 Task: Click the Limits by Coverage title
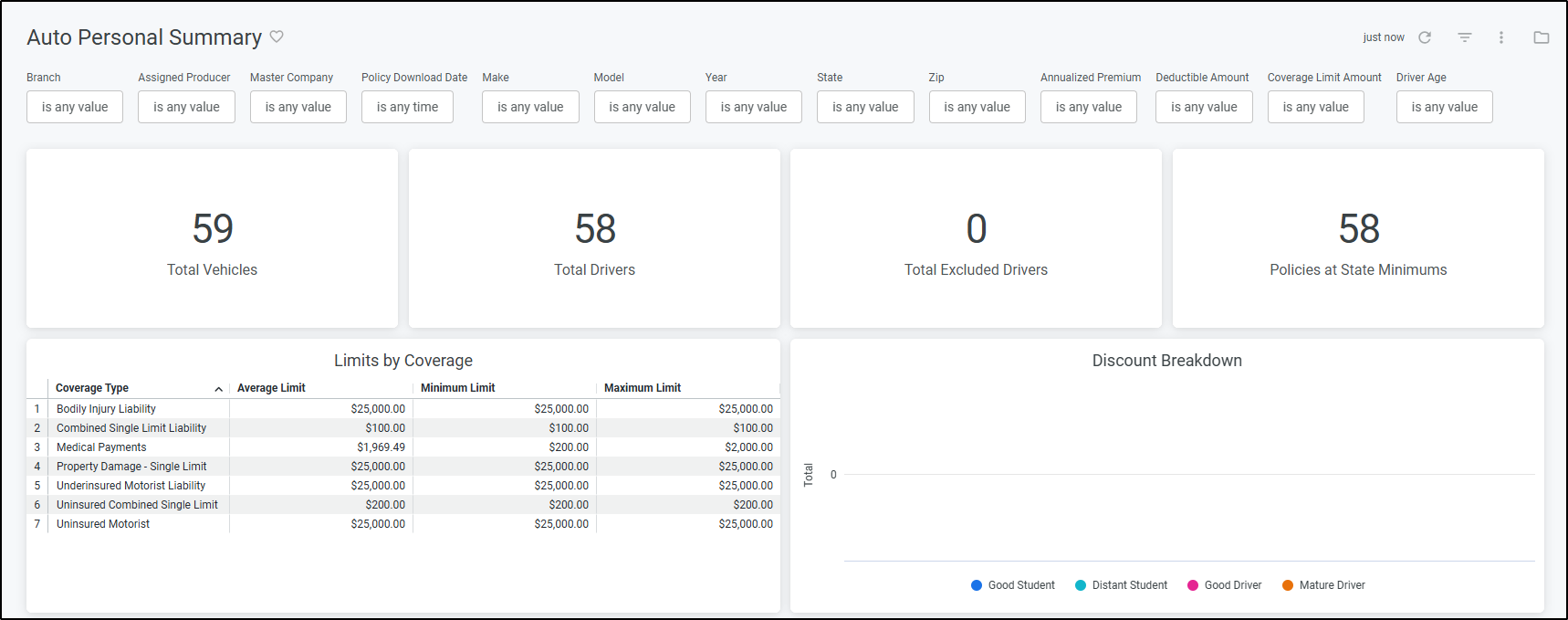(x=403, y=361)
